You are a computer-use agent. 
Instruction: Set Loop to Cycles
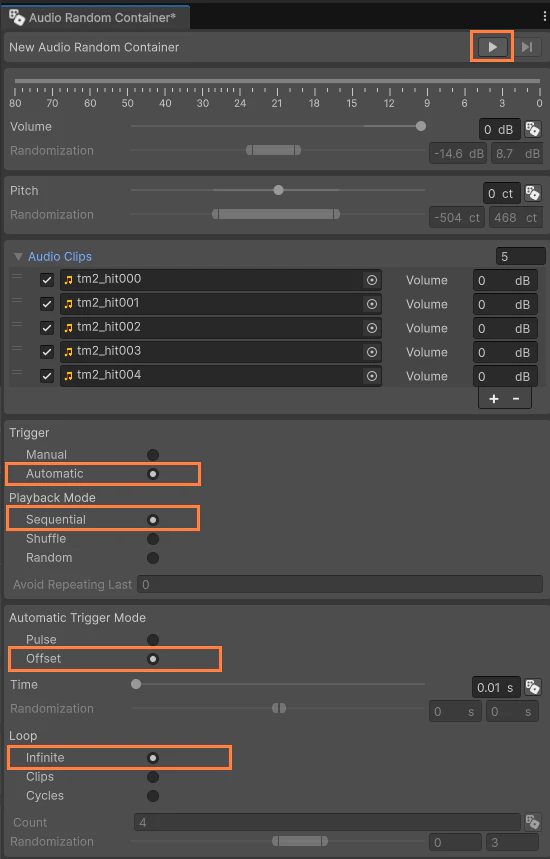point(153,796)
